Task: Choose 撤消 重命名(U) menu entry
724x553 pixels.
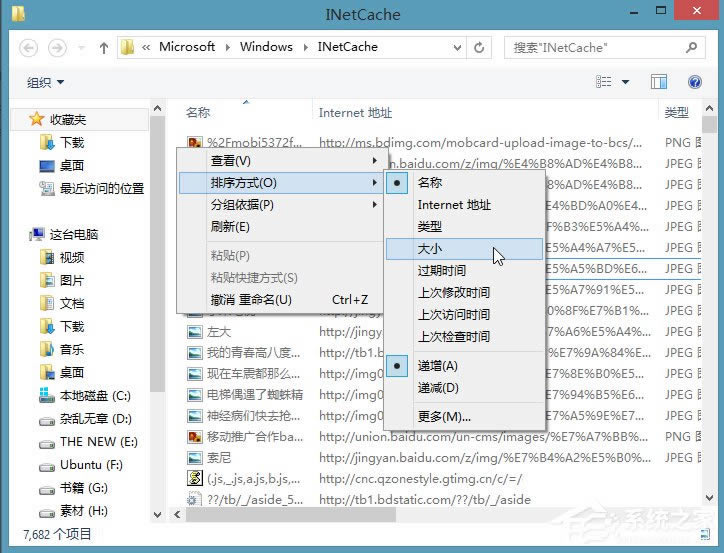Action: (x=281, y=300)
